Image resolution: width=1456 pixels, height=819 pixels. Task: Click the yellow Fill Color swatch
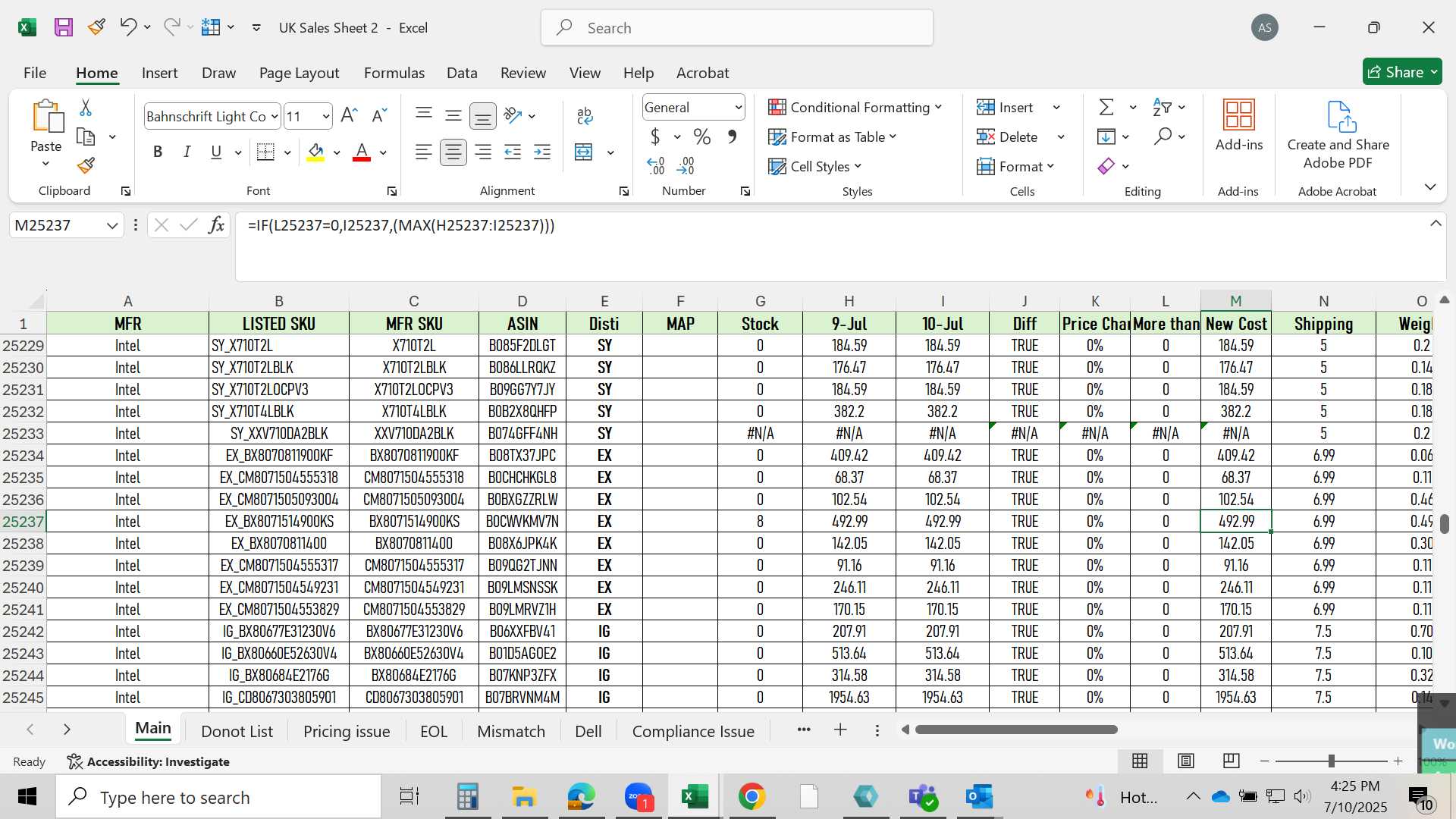coord(316,153)
